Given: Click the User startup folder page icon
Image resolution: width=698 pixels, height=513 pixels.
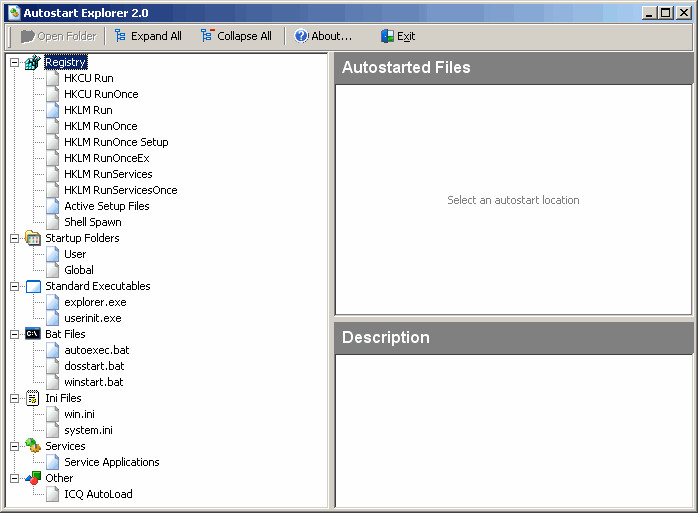Looking at the screenshot, I should pyautogui.click(x=53, y=254).
